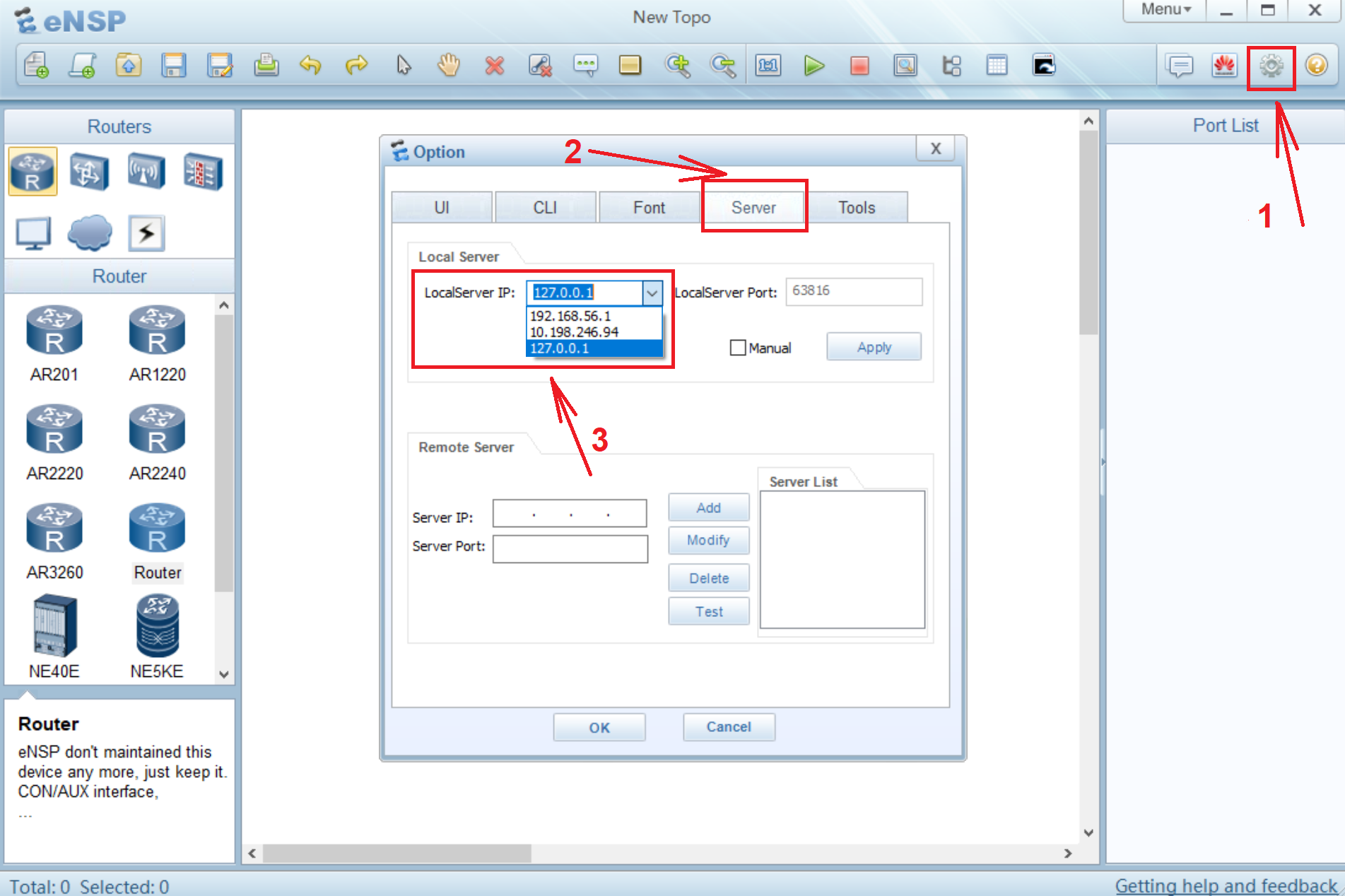Click the Server IP input field
The image size is (1345, 896).
570,514
